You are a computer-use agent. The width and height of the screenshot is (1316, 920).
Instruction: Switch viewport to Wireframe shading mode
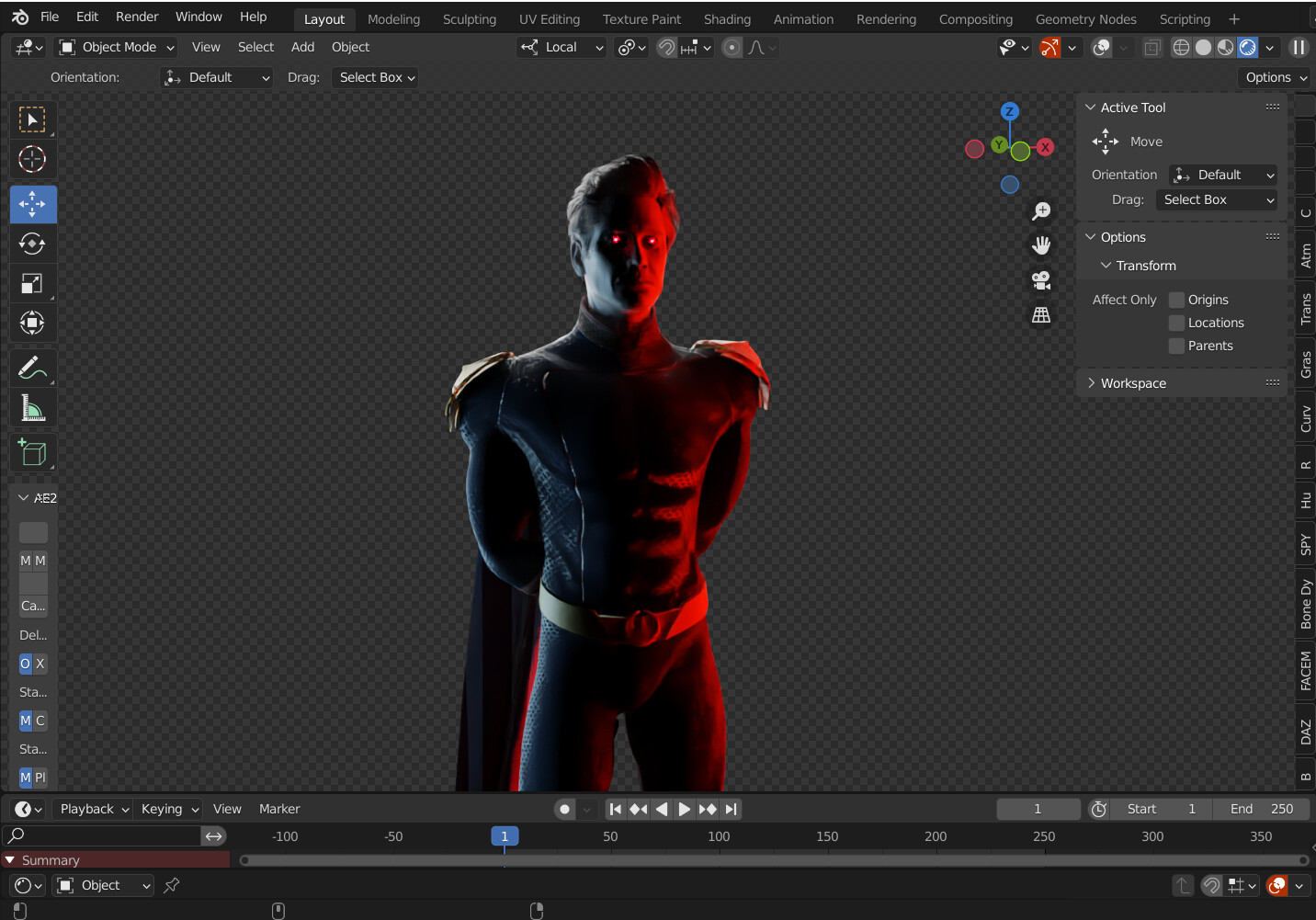click(1181, 47)
